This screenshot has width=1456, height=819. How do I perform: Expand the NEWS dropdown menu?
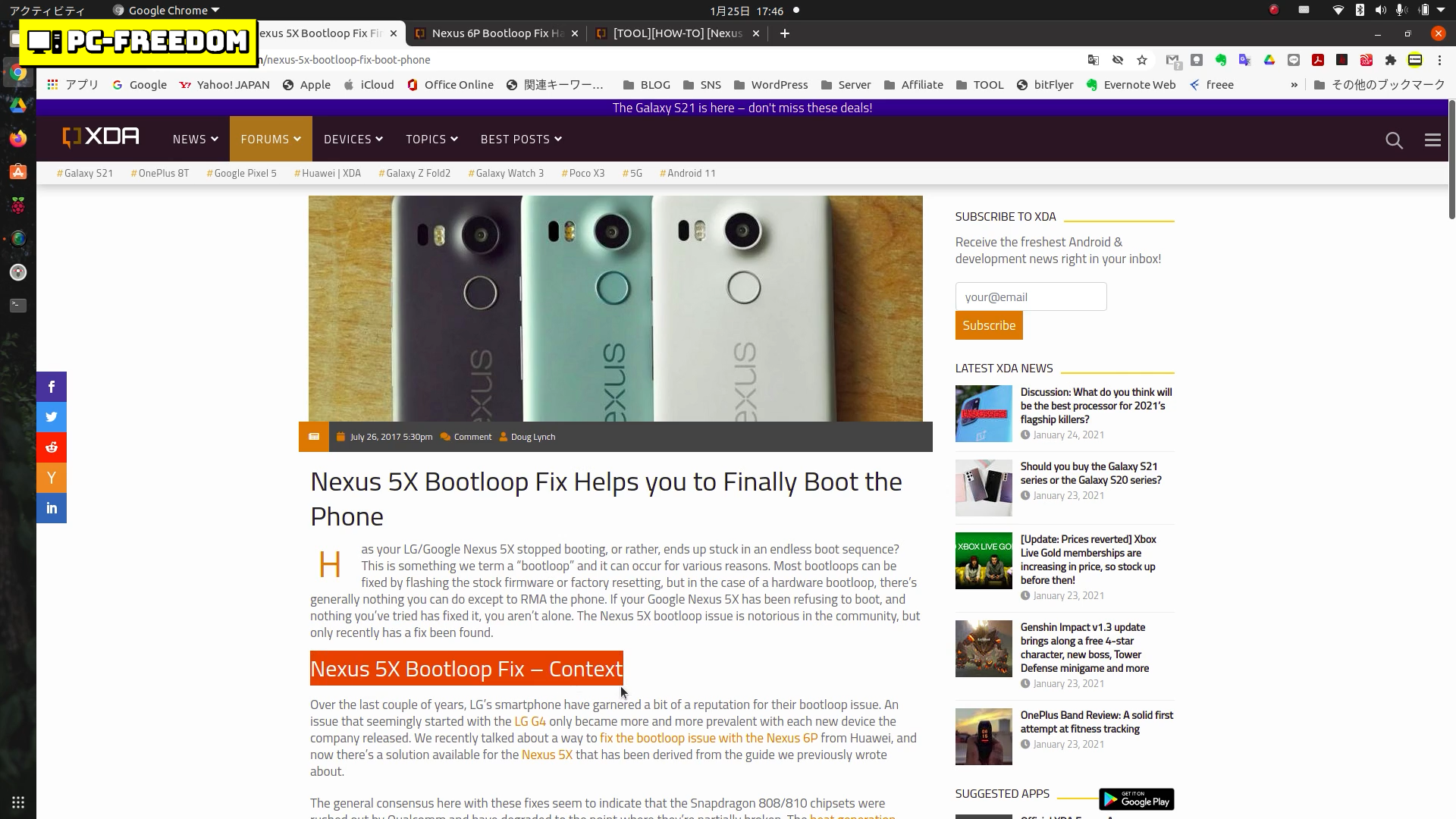pyautogui.click(x=195, y=139)
